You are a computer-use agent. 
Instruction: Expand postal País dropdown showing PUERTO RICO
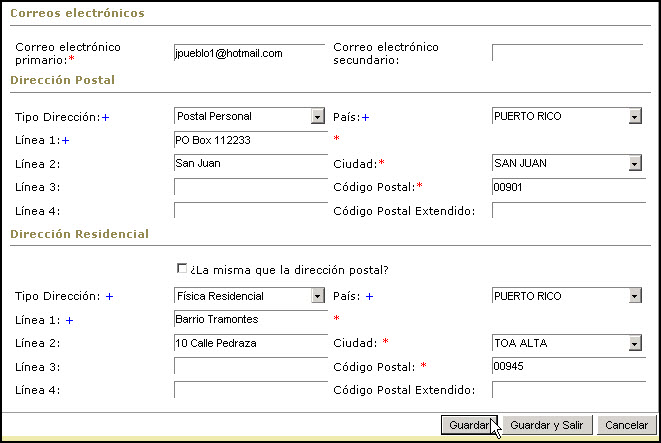(x=567, y=117)
